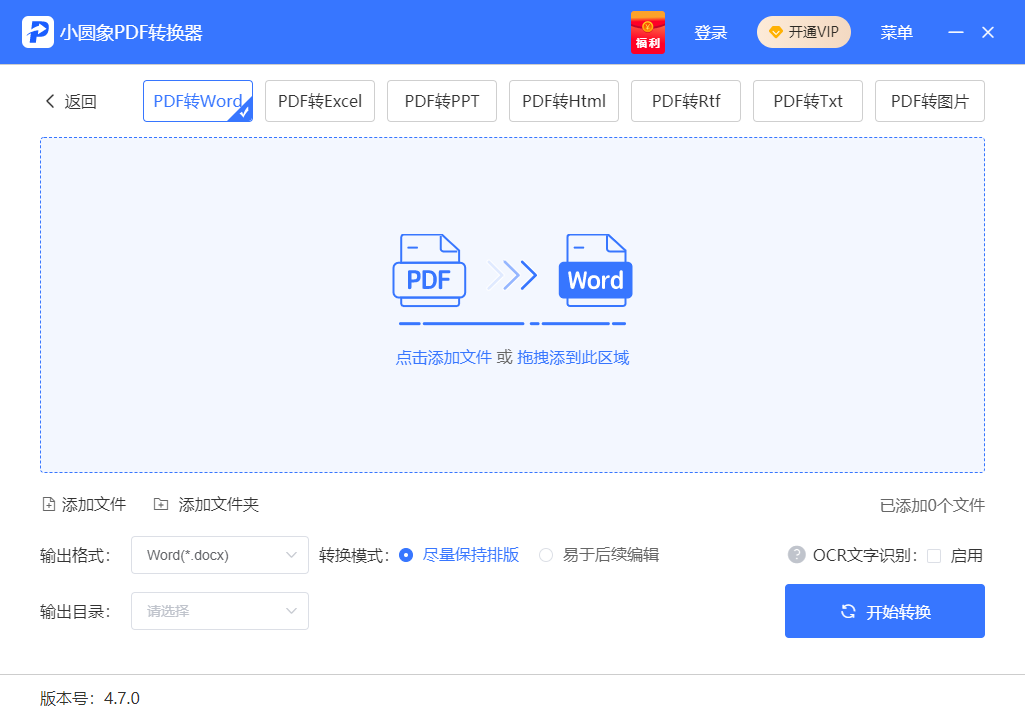Click the 点击添加文件 link
1025x721 pixels.
443,358
